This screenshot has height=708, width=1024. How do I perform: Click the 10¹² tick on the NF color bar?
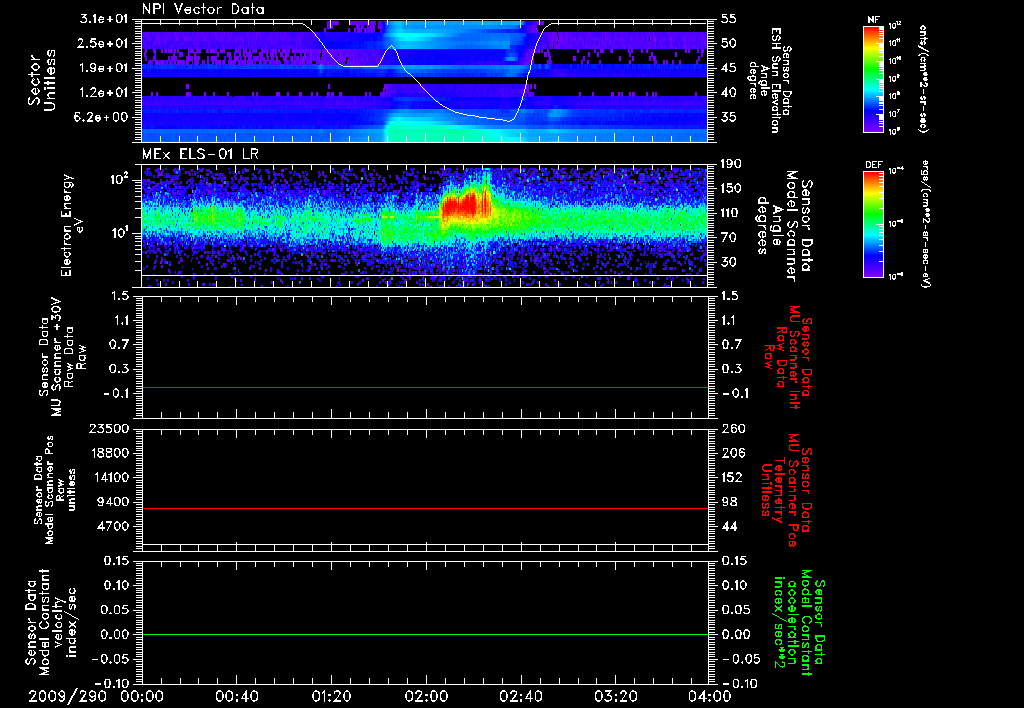(895, 26)
